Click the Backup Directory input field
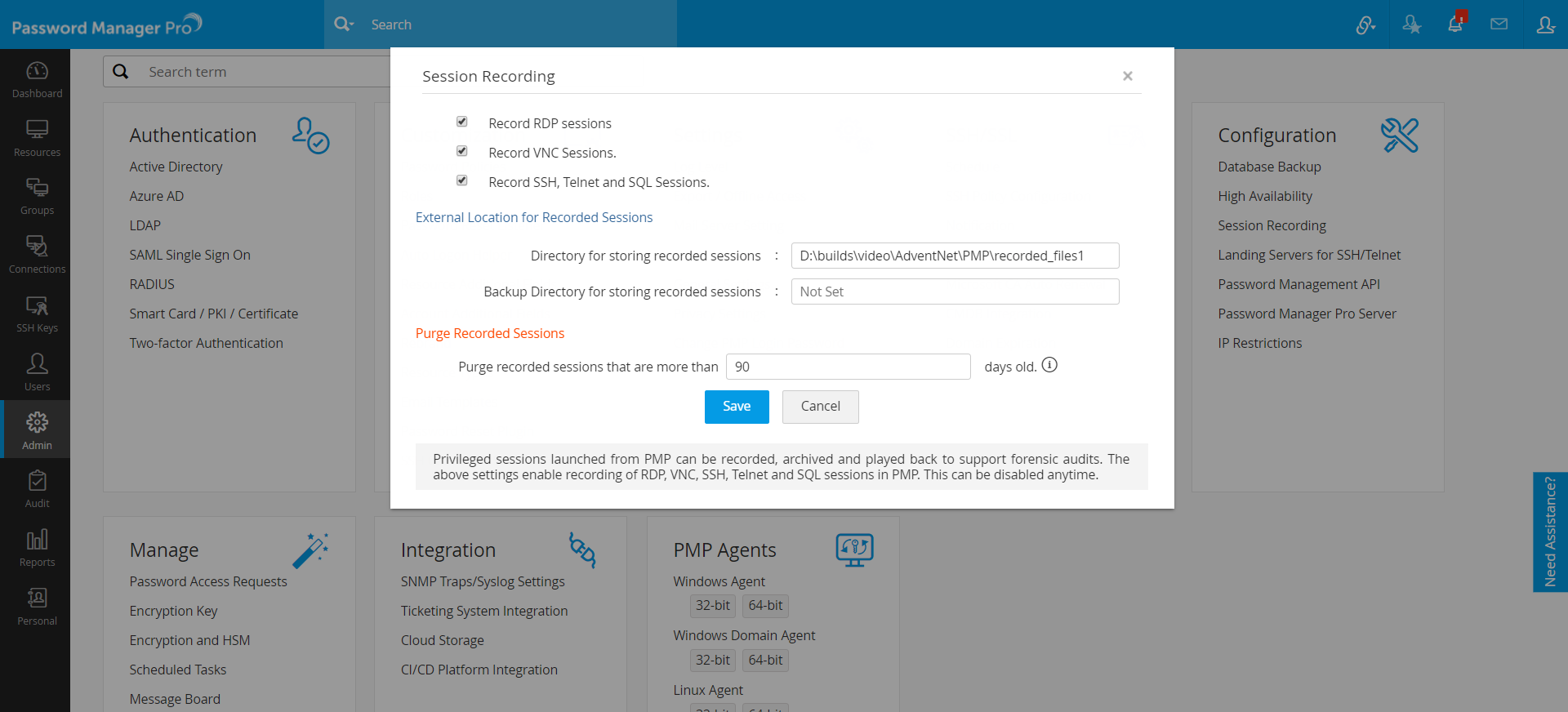 [955, 291]
